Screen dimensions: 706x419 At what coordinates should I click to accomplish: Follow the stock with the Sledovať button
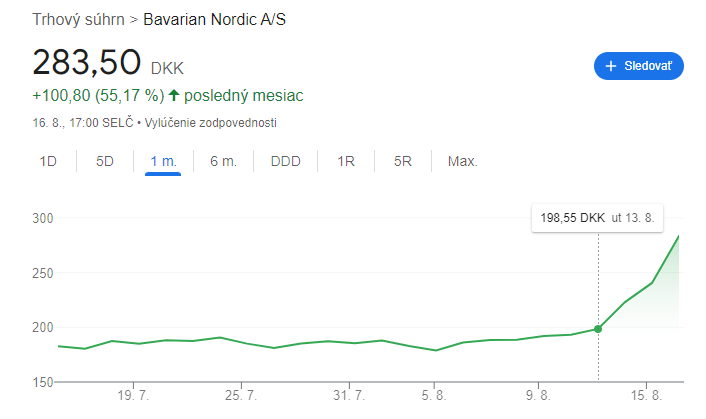pos(638,66)
